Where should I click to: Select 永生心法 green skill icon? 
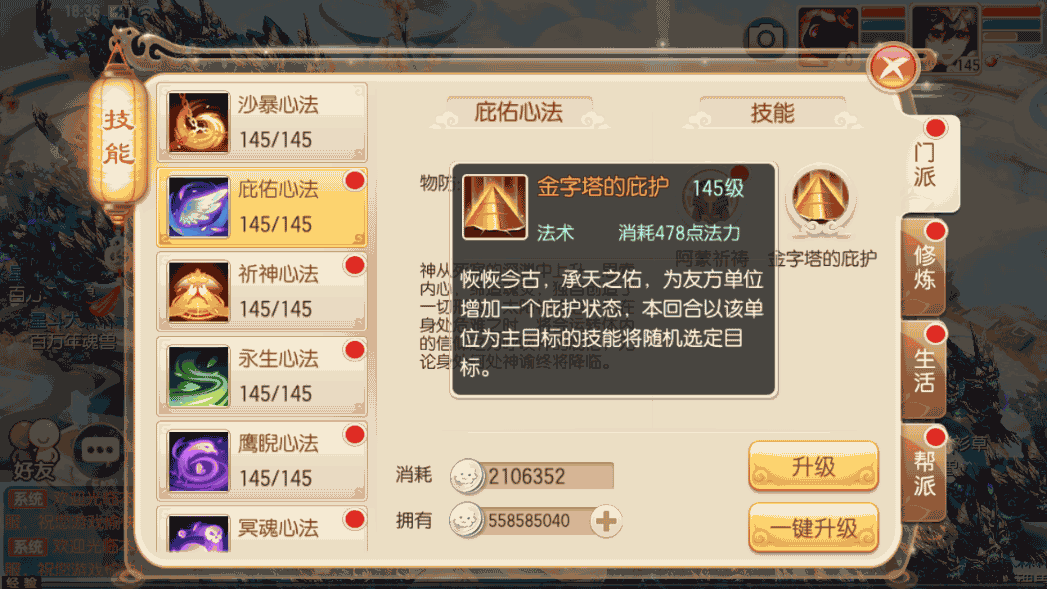tap(198, 377)
